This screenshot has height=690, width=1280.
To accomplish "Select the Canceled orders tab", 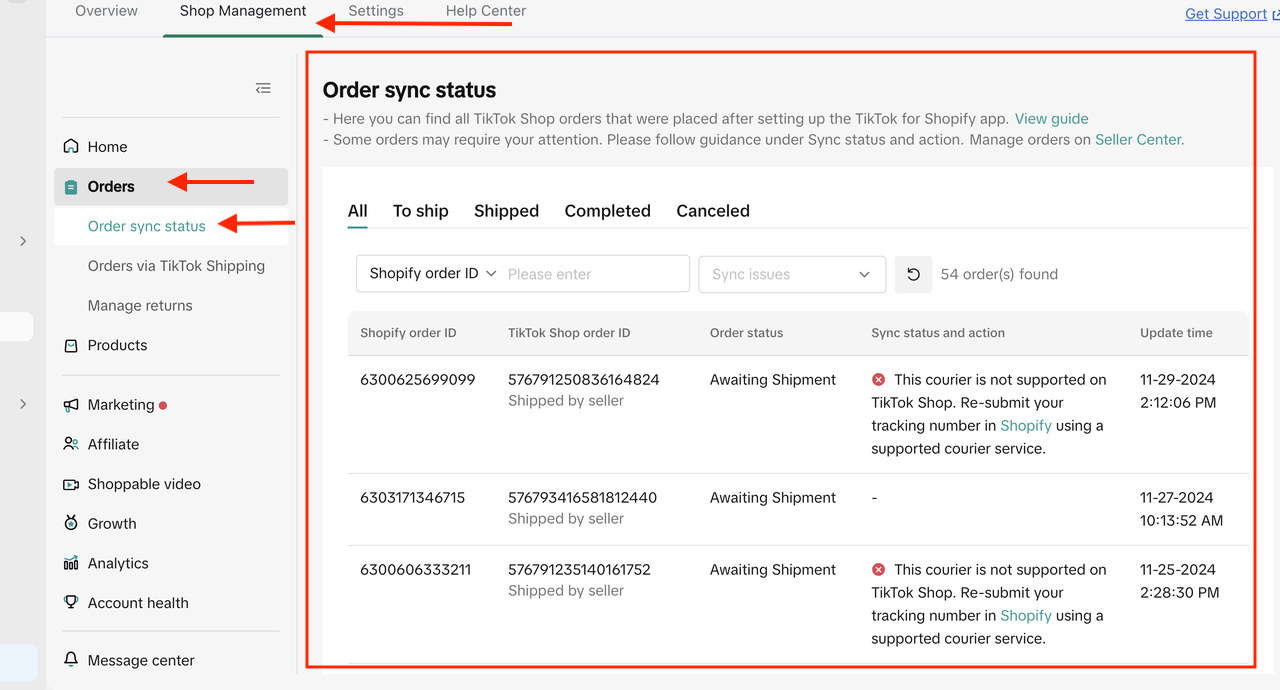I will (x=712, y=211).
